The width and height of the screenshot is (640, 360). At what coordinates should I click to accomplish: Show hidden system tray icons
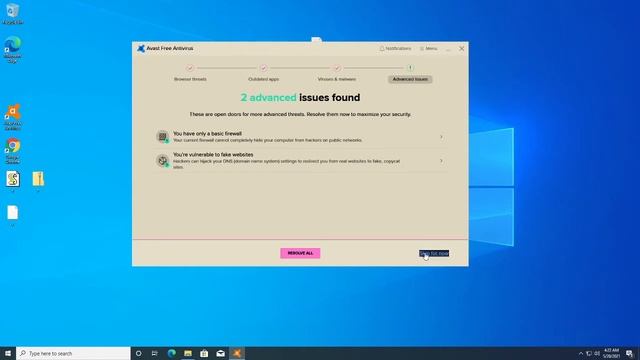(x=581, y=353)
